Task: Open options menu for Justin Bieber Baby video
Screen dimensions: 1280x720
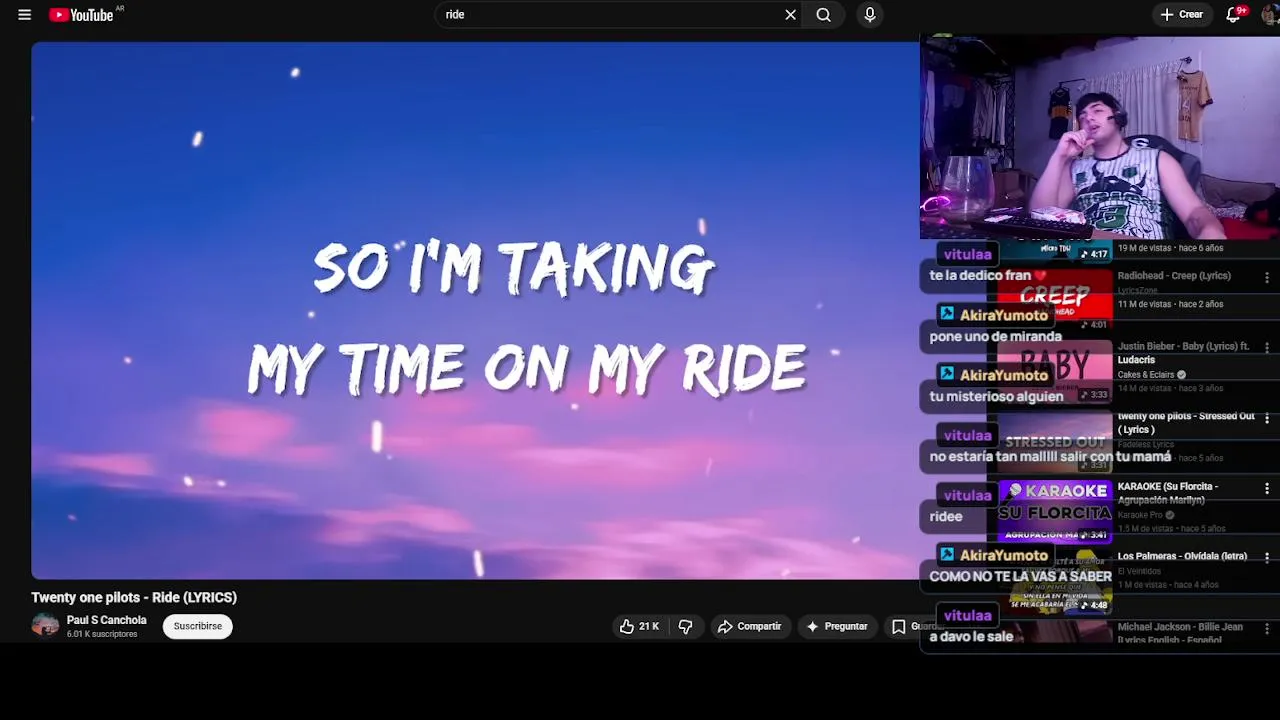Action: tap(1267, 347)
